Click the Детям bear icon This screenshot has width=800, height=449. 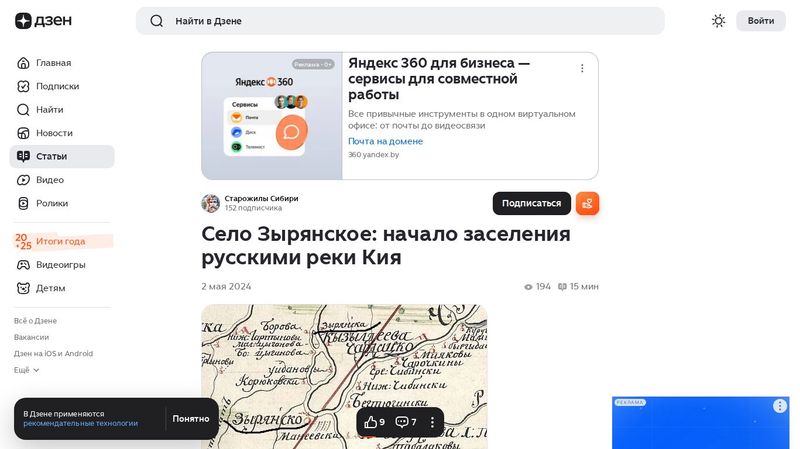(x=23, y=288)
